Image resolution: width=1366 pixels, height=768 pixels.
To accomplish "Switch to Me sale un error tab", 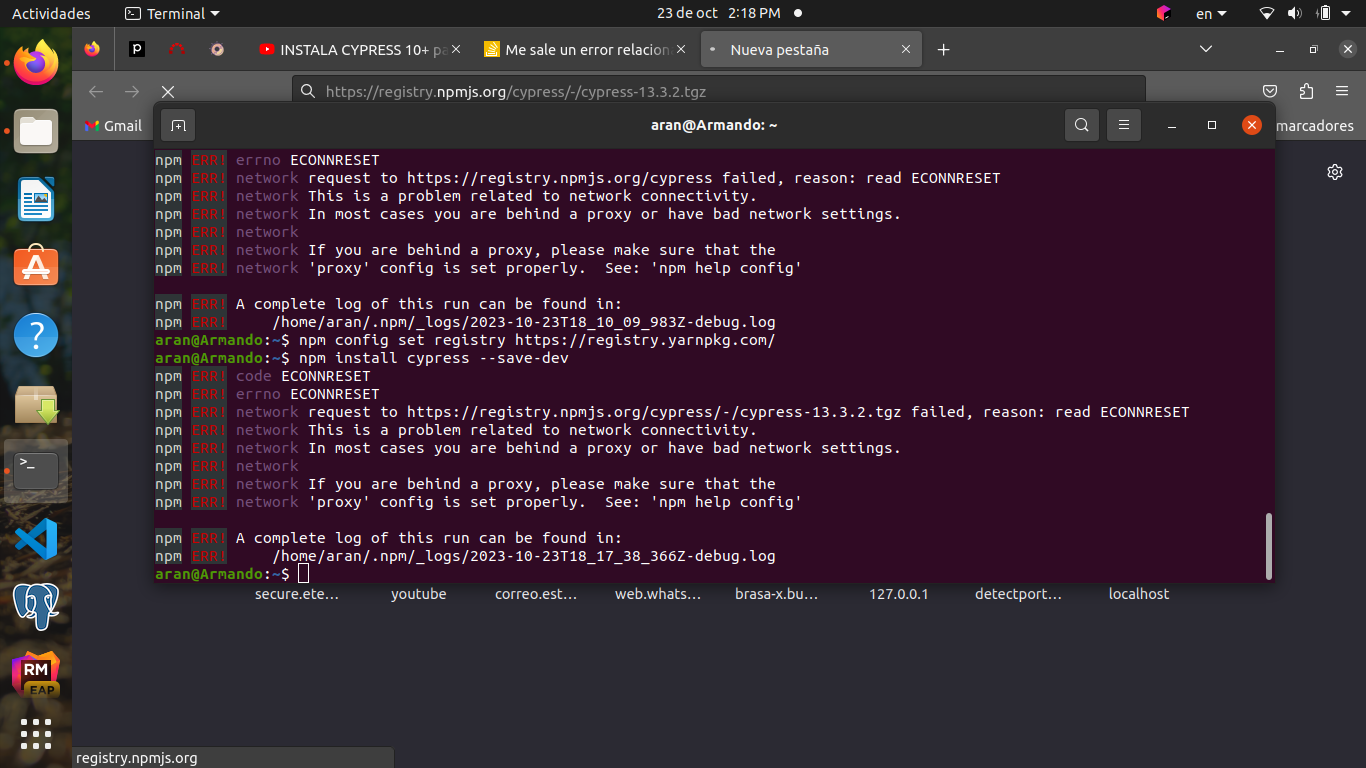I will click(584, 50).
